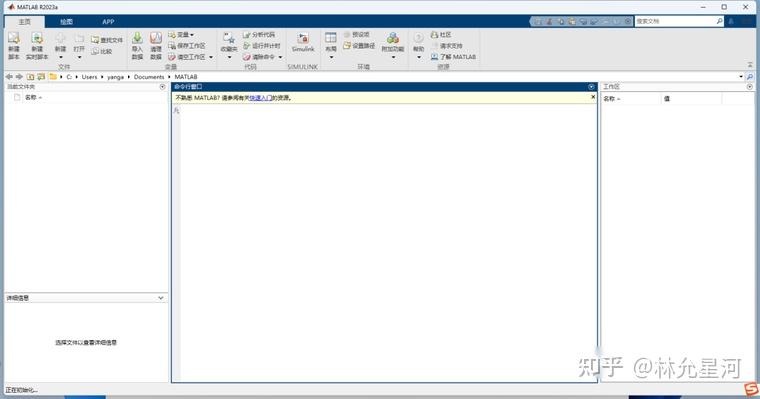Screen dimensions: 760x399
Task: Click the up-one-level folder icon
Action: click(x=31, y=77)
